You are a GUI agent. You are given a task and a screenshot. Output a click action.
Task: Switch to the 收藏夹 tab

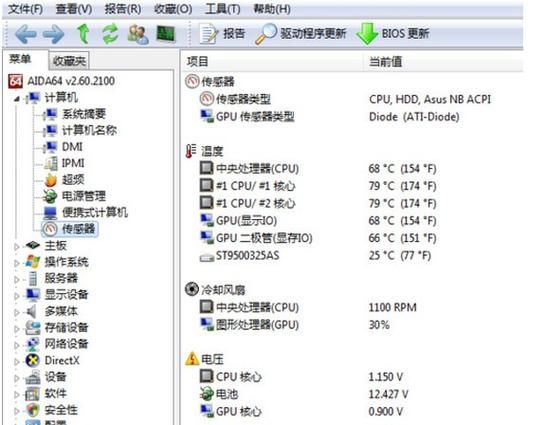click(69, 61)
